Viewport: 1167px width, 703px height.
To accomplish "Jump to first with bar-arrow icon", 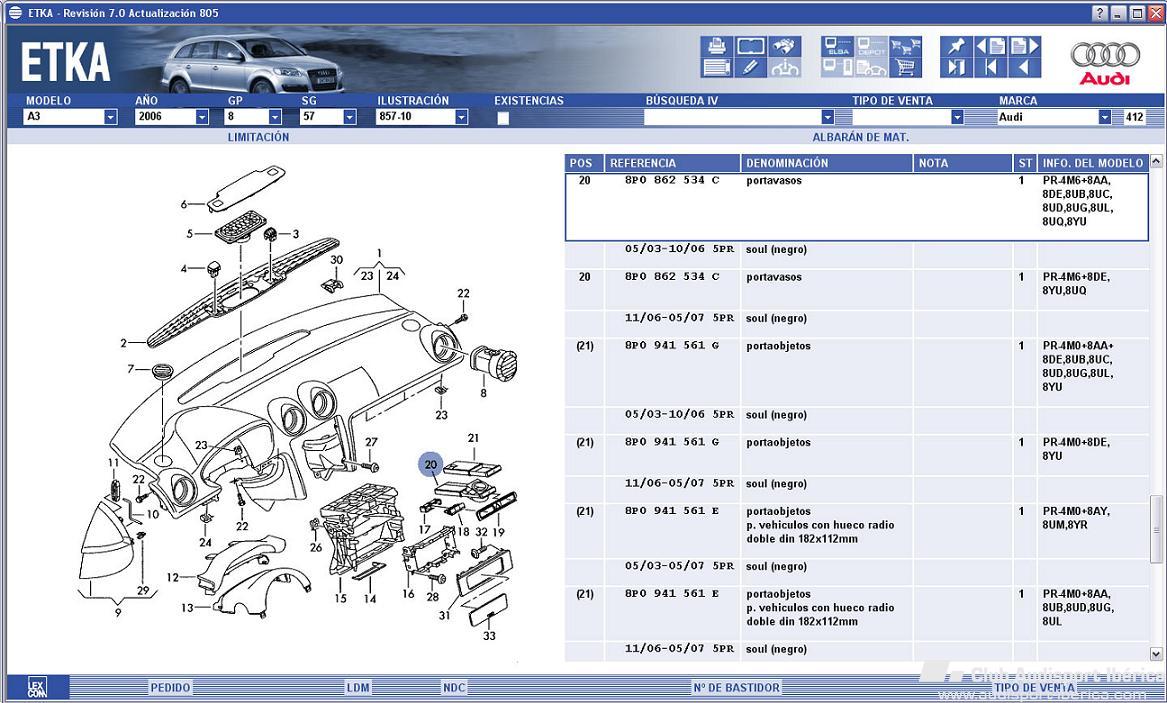I will pyautogui.click(x=991, y=68).
